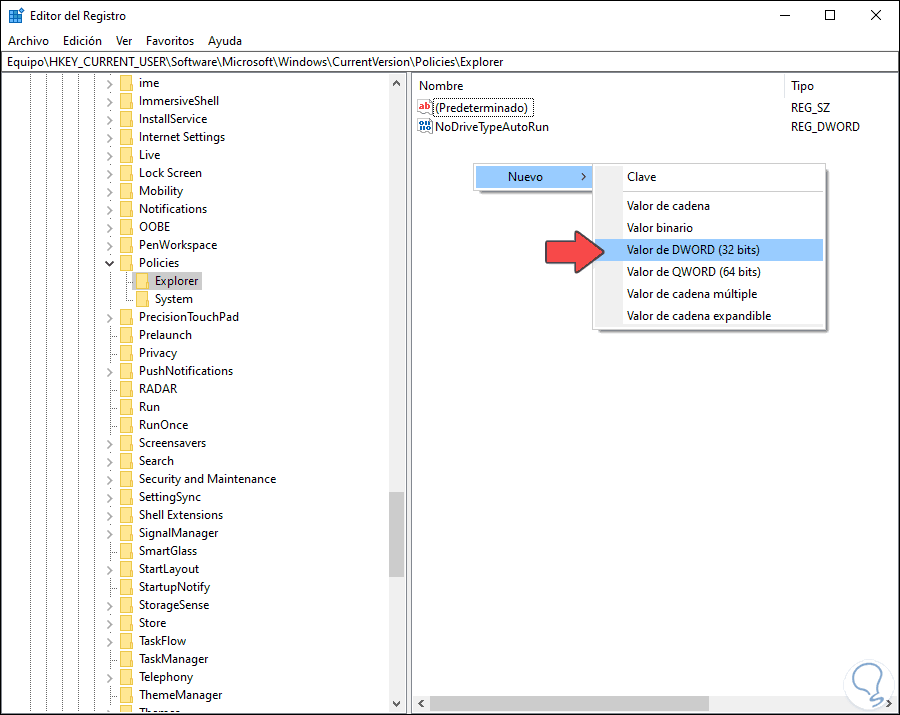Open the Archivo menu
This screenshot has height=715, width=900.
pos(28,41)
